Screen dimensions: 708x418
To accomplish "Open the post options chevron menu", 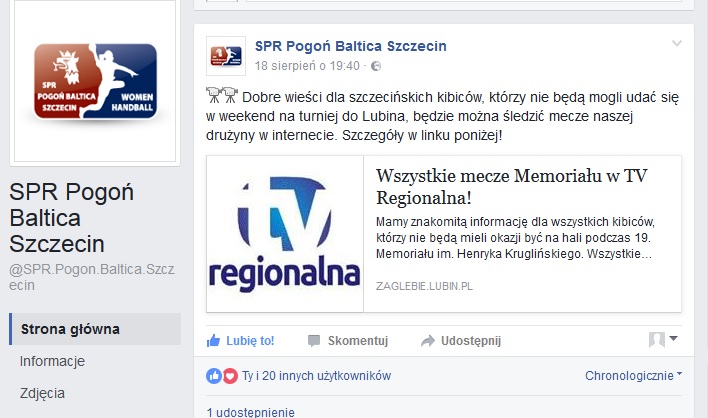I will [676, 43].
